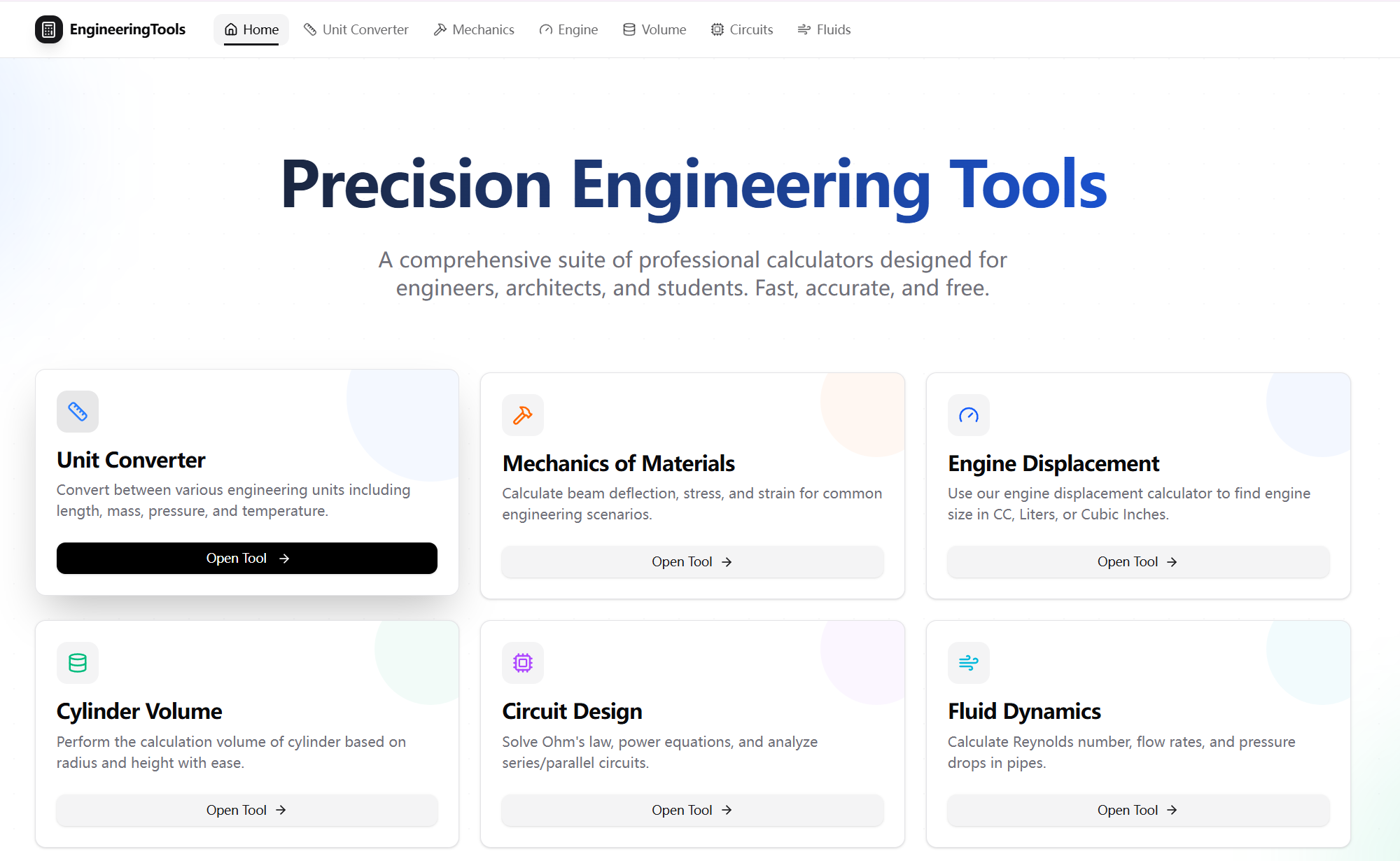The width and height of the screenshot is (1400, 861).
Task: Select the Volume stack icon in the navbar
Action: click(628, 29)
